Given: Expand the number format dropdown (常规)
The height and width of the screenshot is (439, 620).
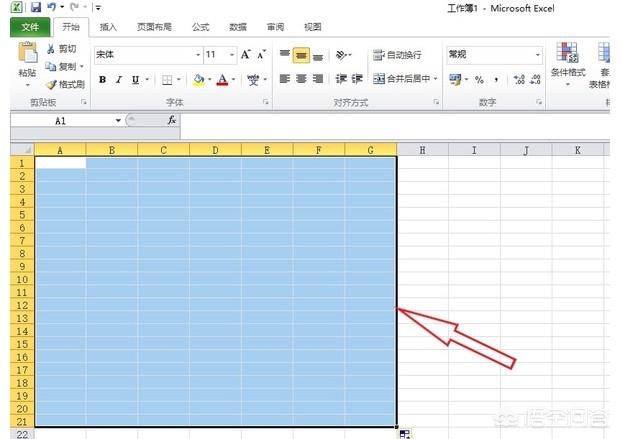Looking at the screenshot, I should (537, 55).
